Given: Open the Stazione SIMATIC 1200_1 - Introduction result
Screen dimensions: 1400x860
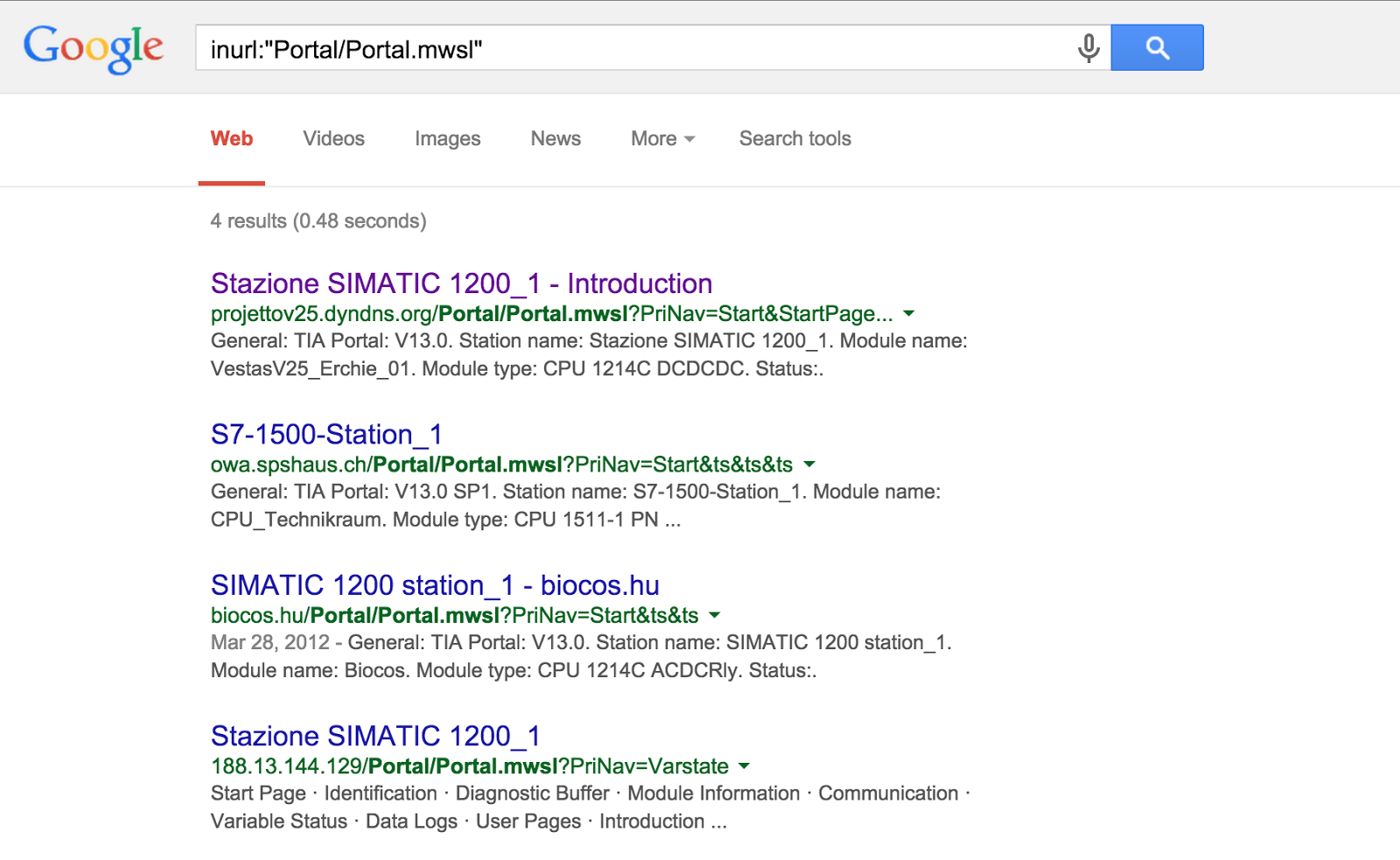Looking at the screenshot, I should pyautogui.click(x=459, y=283).
